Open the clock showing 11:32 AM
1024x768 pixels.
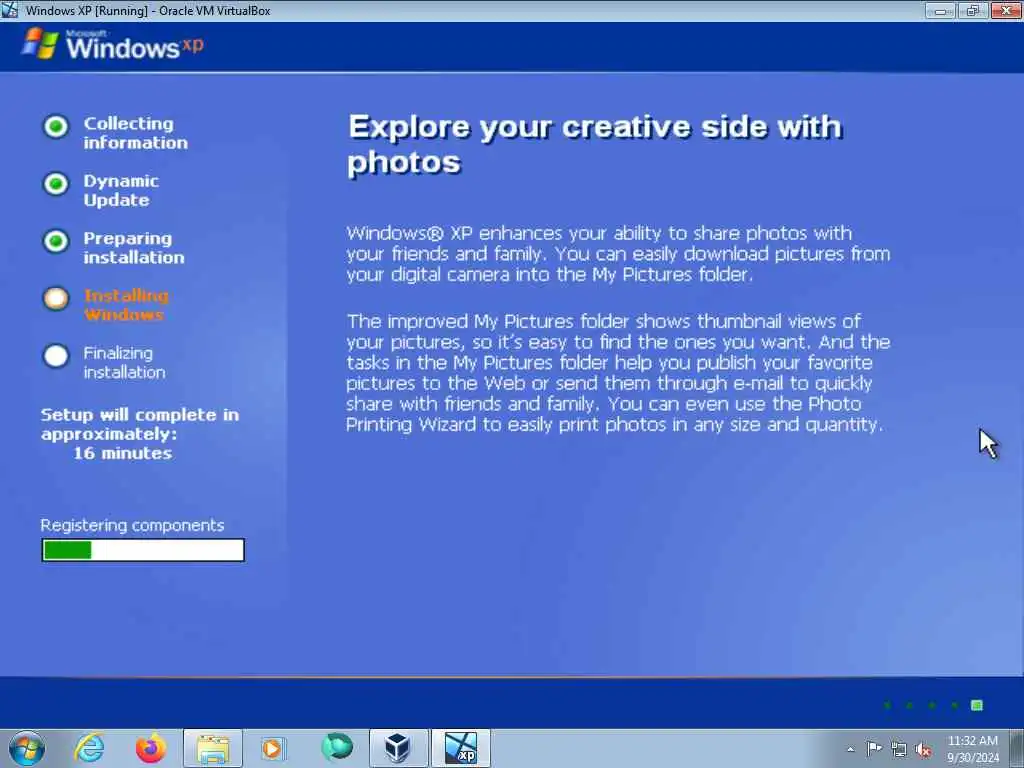972,749
